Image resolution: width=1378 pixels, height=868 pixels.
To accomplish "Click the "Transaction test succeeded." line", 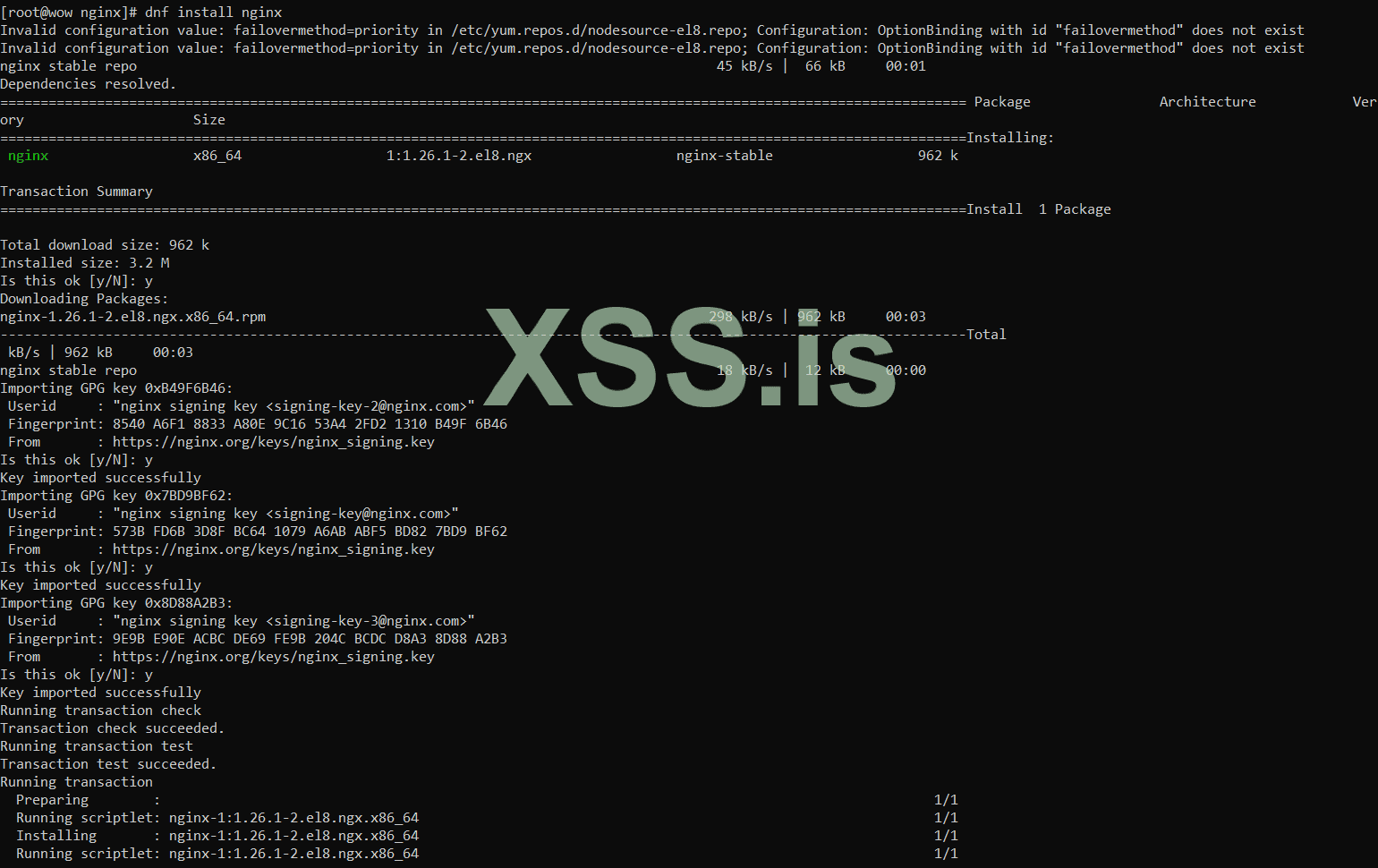I will [x=108, y=764].
